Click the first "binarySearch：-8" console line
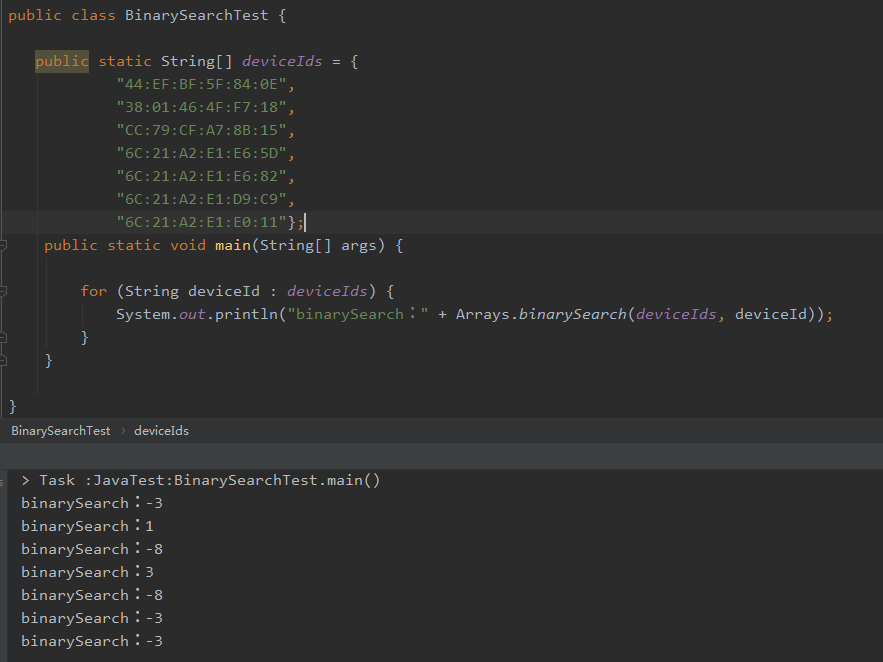The width and height of the screenshot is (883, 662). click(92, 549)
